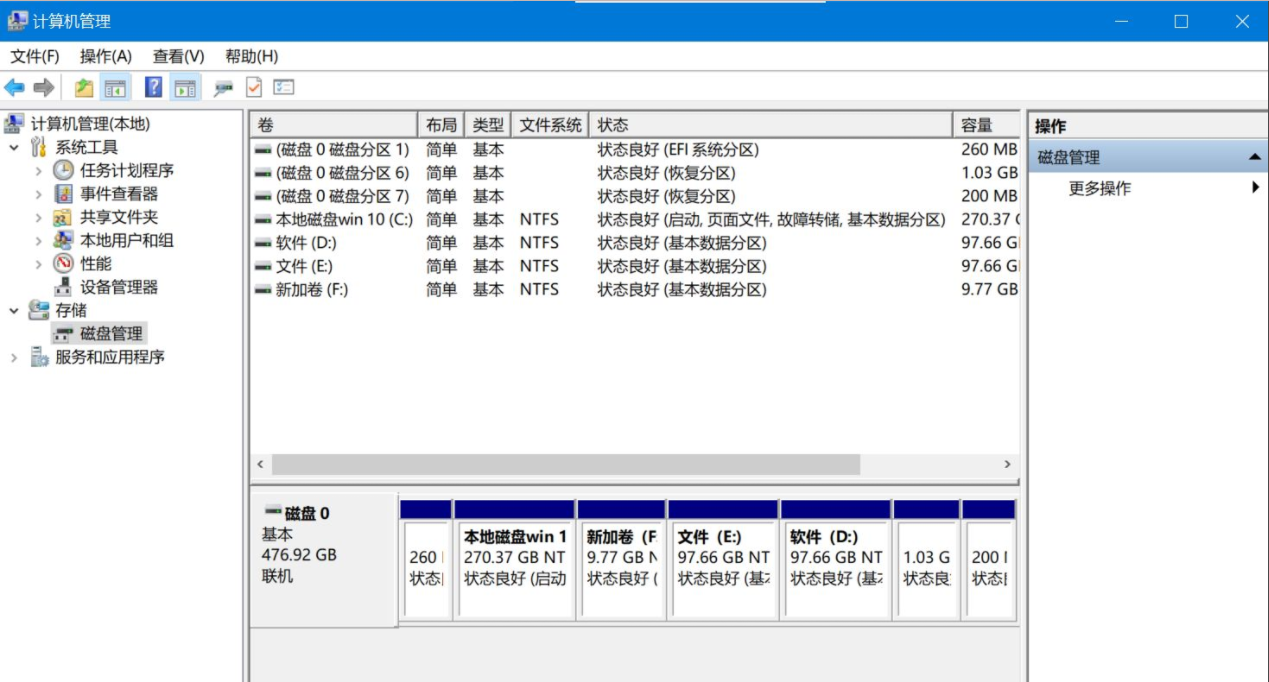This screenshot has width=1269, height=682.
Task: Select 任务计划程序 in the tree
Action: pyautogui.click(x=127, y=170)
